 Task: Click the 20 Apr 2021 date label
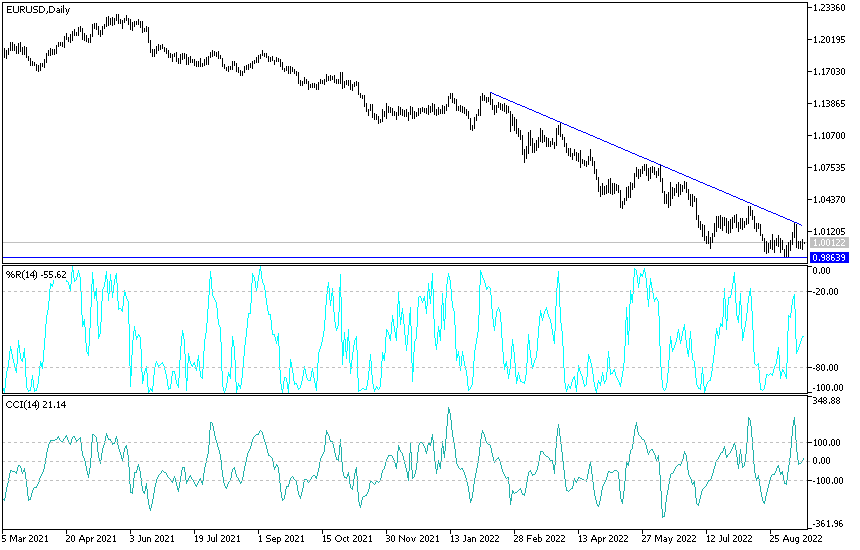[90, 538]
